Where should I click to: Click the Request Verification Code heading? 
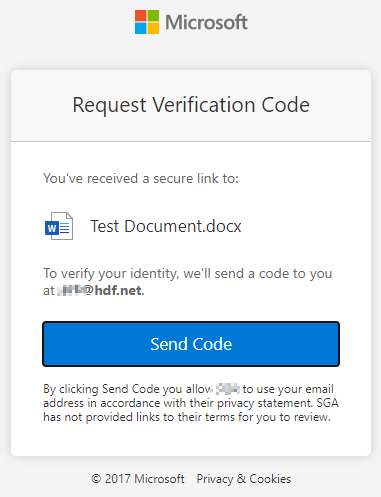pos(191,105)
